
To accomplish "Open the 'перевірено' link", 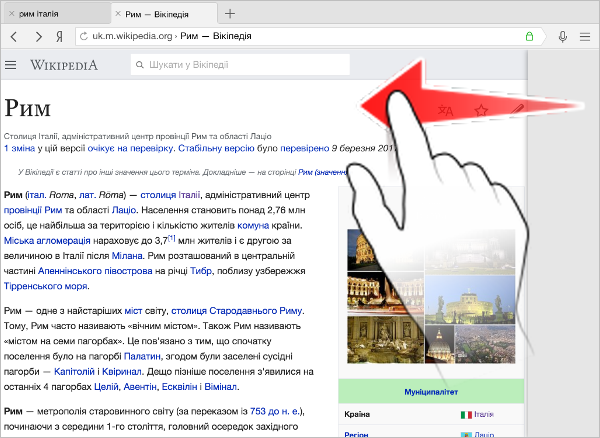I will [305, 148].
